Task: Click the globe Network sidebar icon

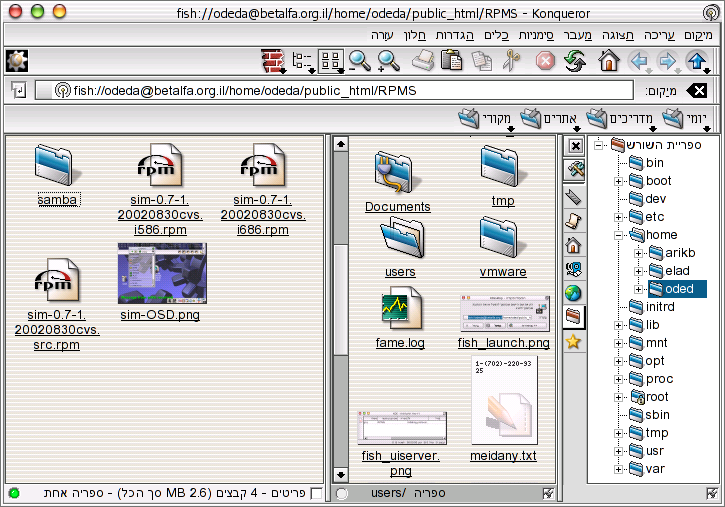Action: [x=573, y=293]
